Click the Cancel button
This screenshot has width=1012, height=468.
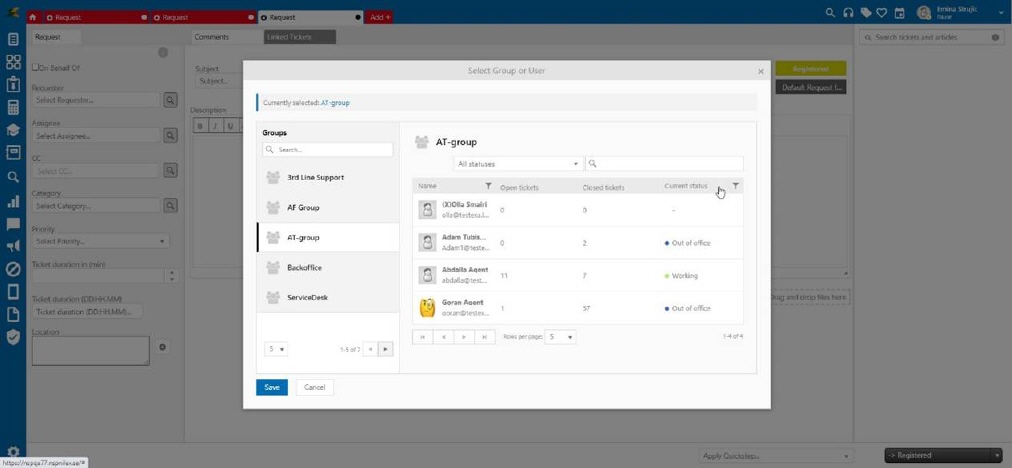pos(314,387)
